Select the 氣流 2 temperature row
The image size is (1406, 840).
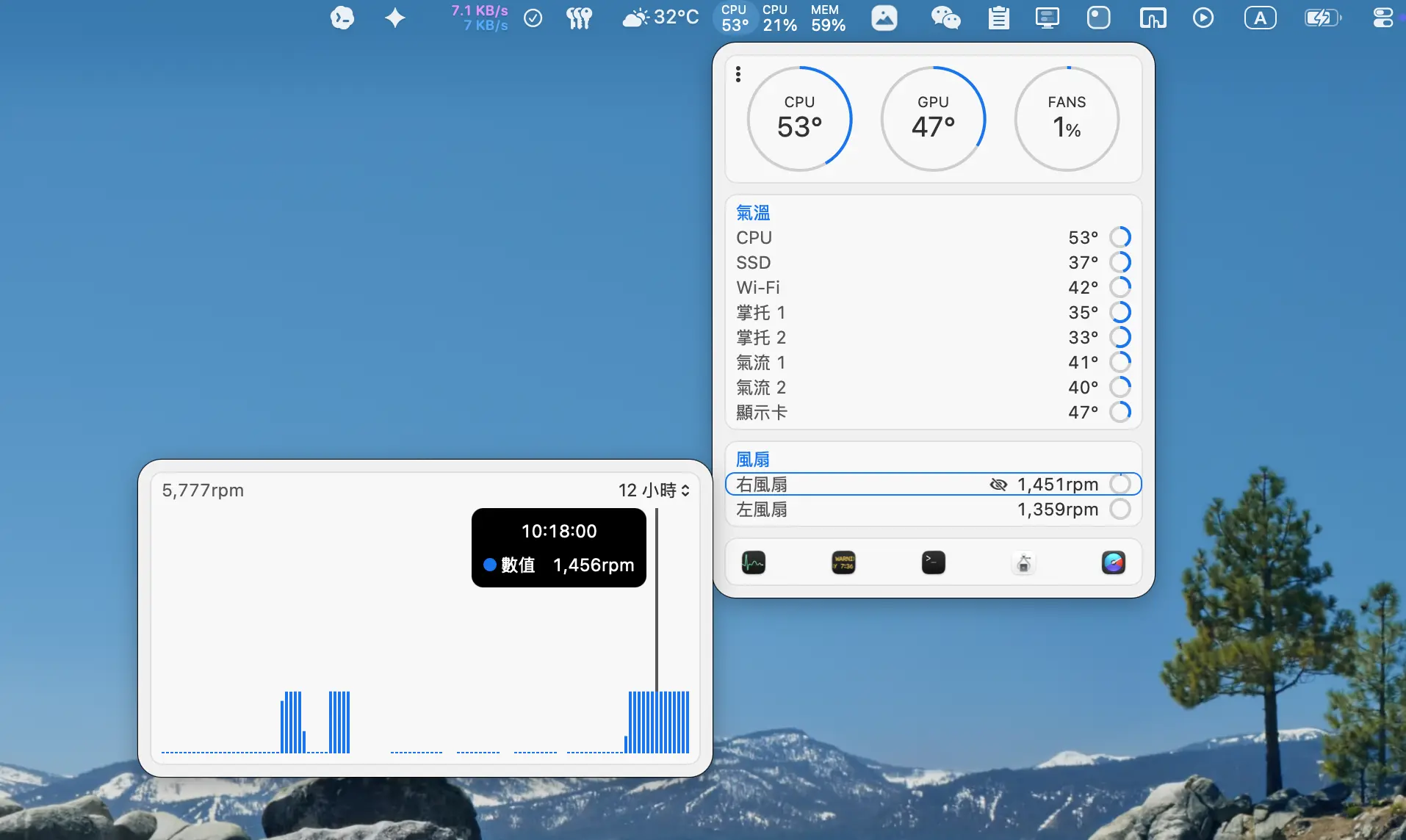[x=934, y=388]
